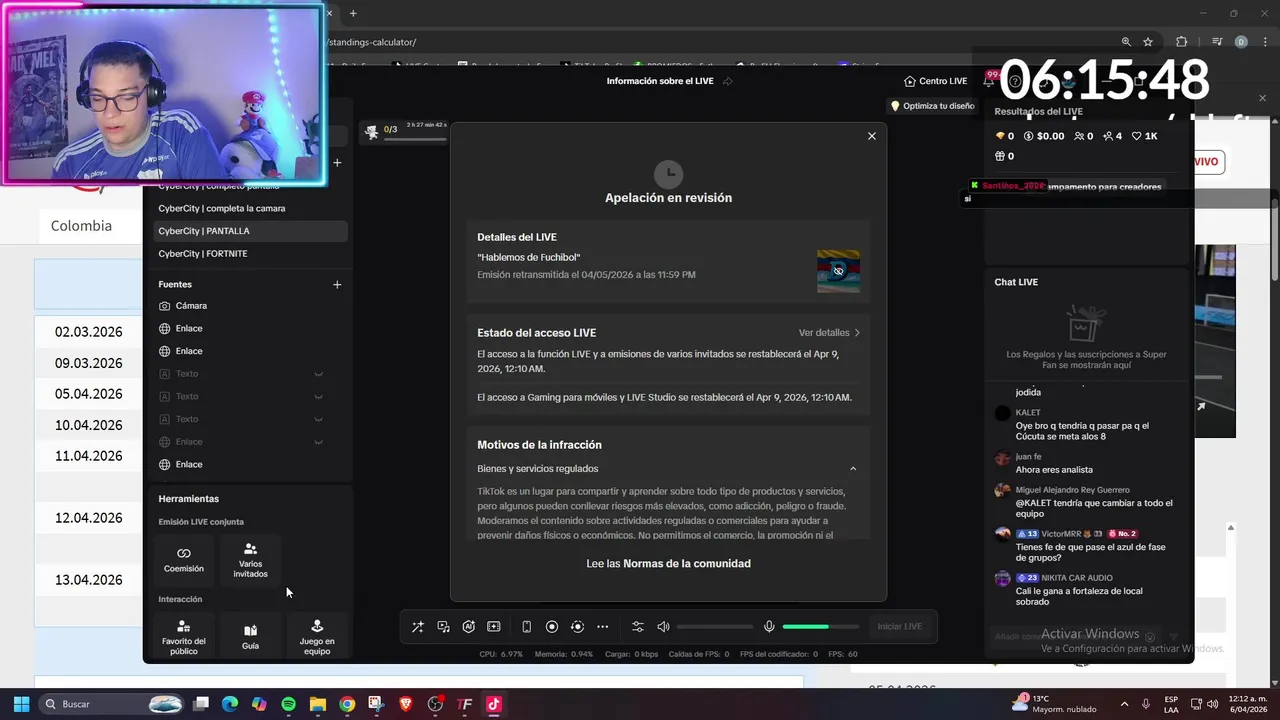Screen dimensions: 1280x720
Task: Click the AI hexagon icon in toolbar
Action: 469,627
